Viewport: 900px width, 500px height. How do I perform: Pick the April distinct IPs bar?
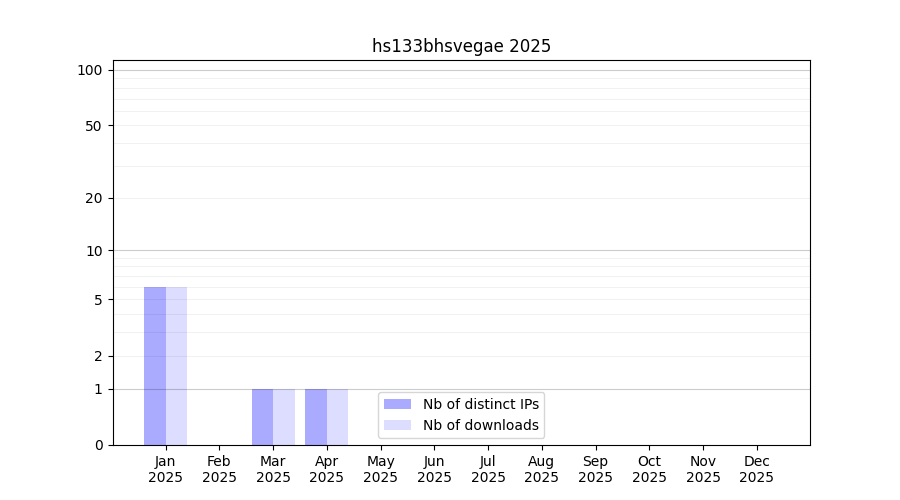pos(316,417)
